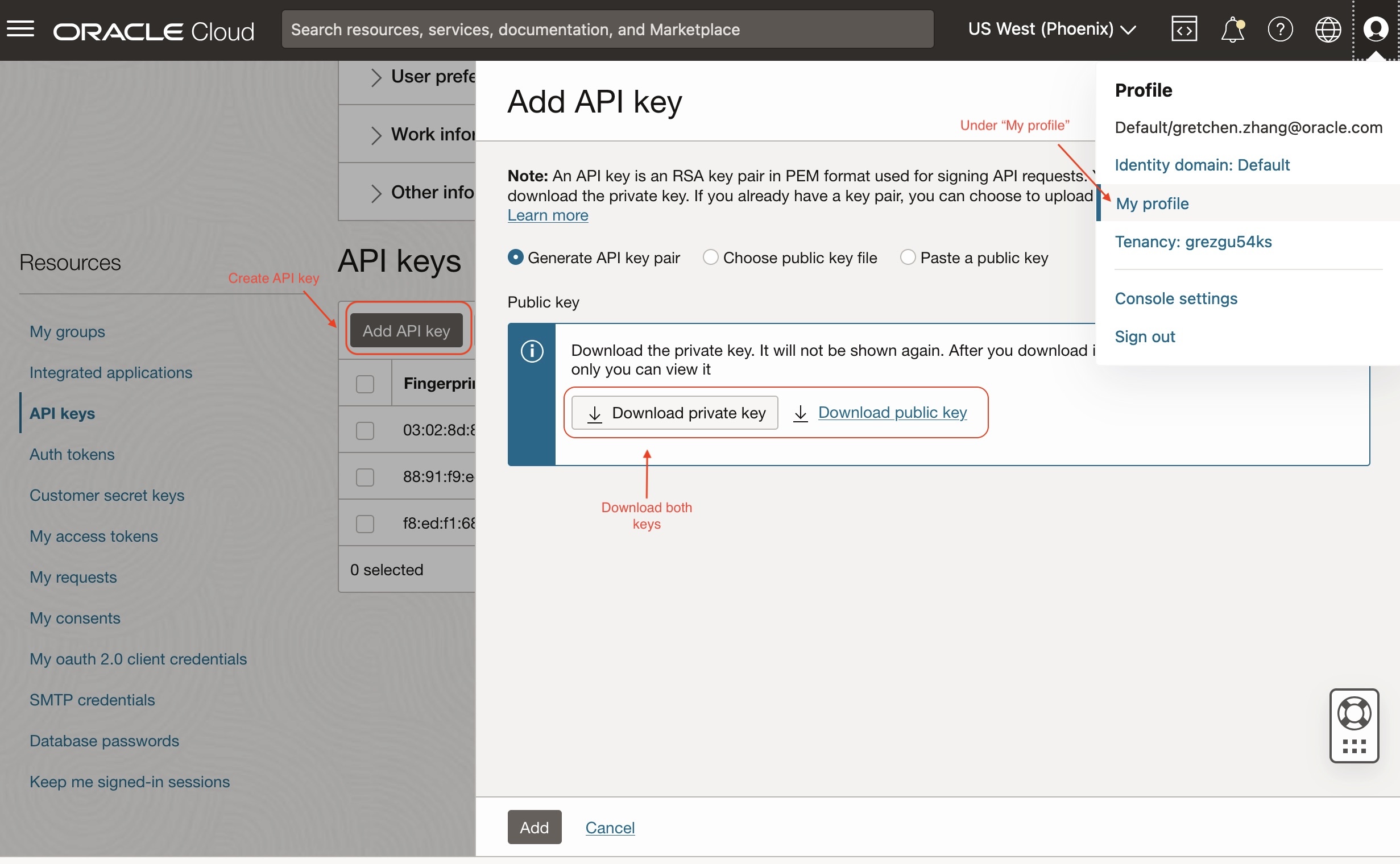The height and width of the screenshot is (864, 1400).
Task: Click the Fingerprint column header
Action: click(x=439, y=384)
